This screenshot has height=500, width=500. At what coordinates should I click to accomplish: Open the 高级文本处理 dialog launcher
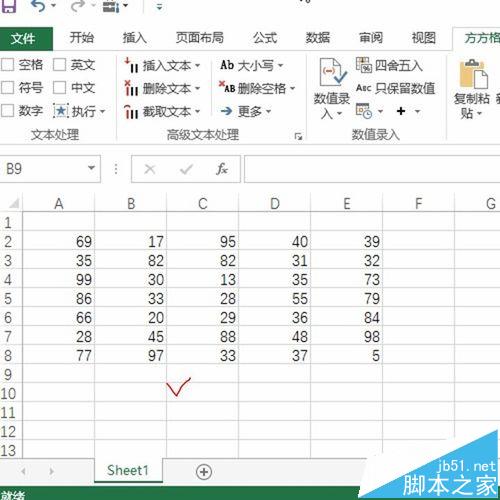click(298, 136)
